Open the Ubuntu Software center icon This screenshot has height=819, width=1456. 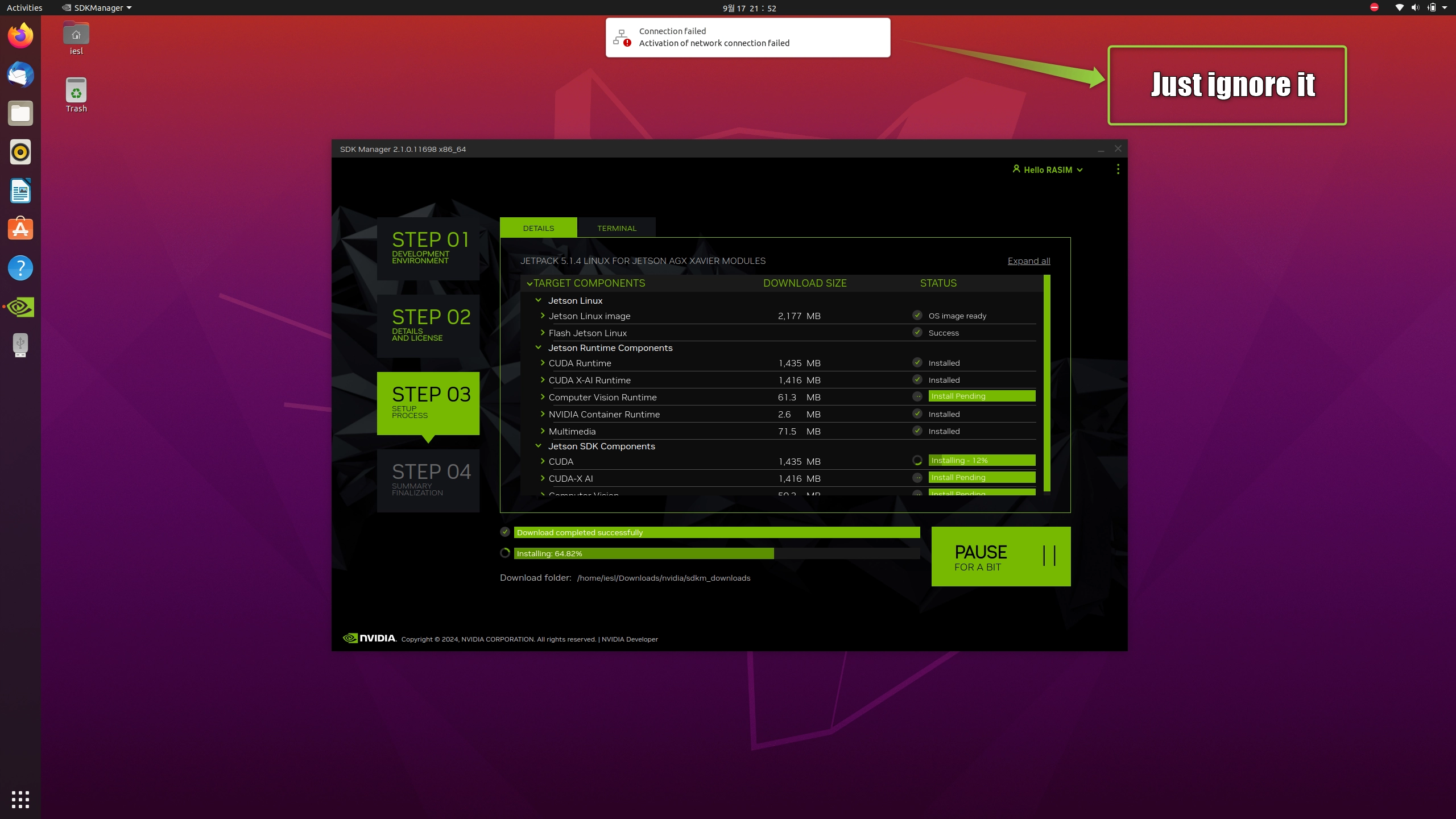pyautogui.click(x=20, y=229)
